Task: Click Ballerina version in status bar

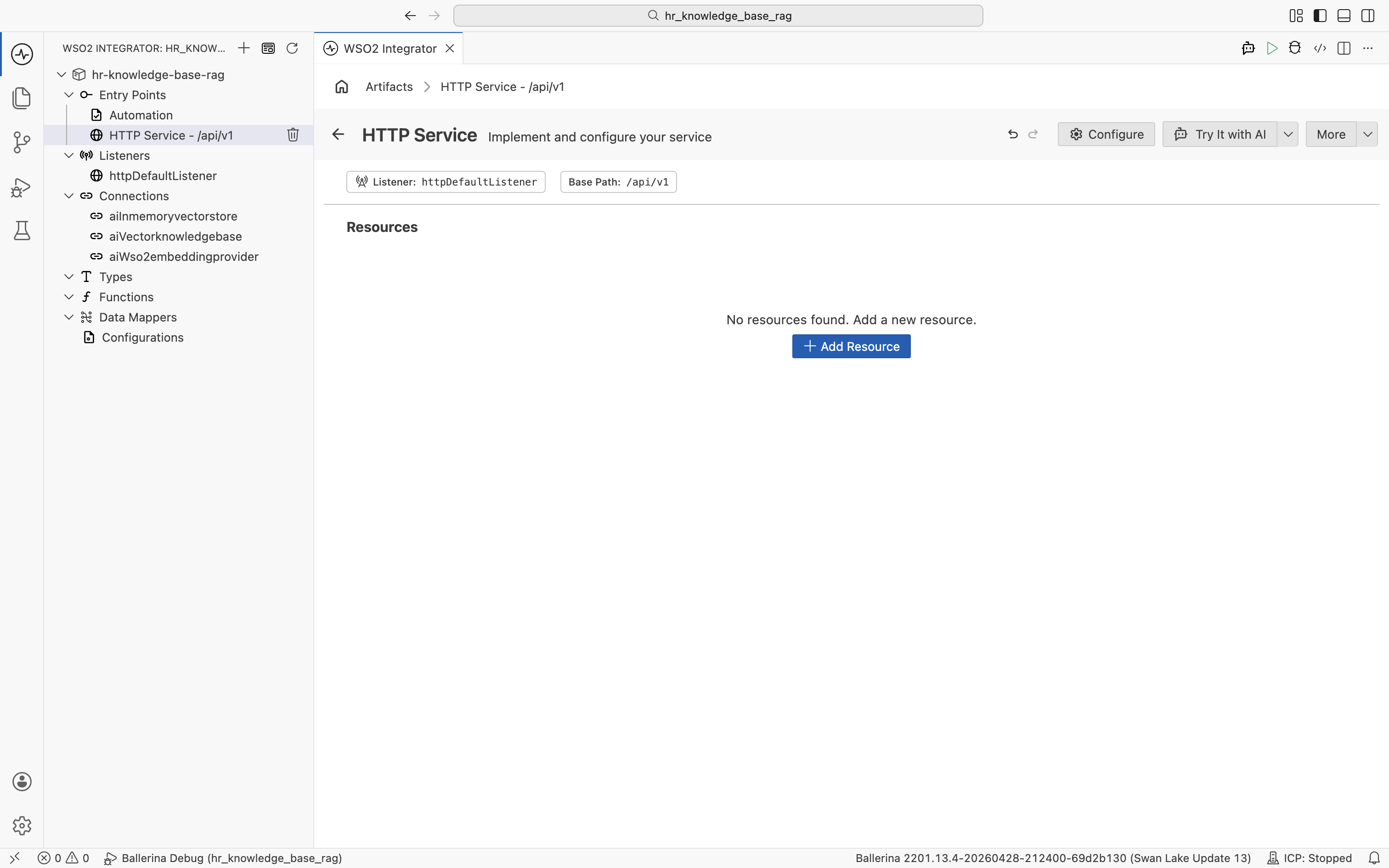Action: (x=1053, y=858)
